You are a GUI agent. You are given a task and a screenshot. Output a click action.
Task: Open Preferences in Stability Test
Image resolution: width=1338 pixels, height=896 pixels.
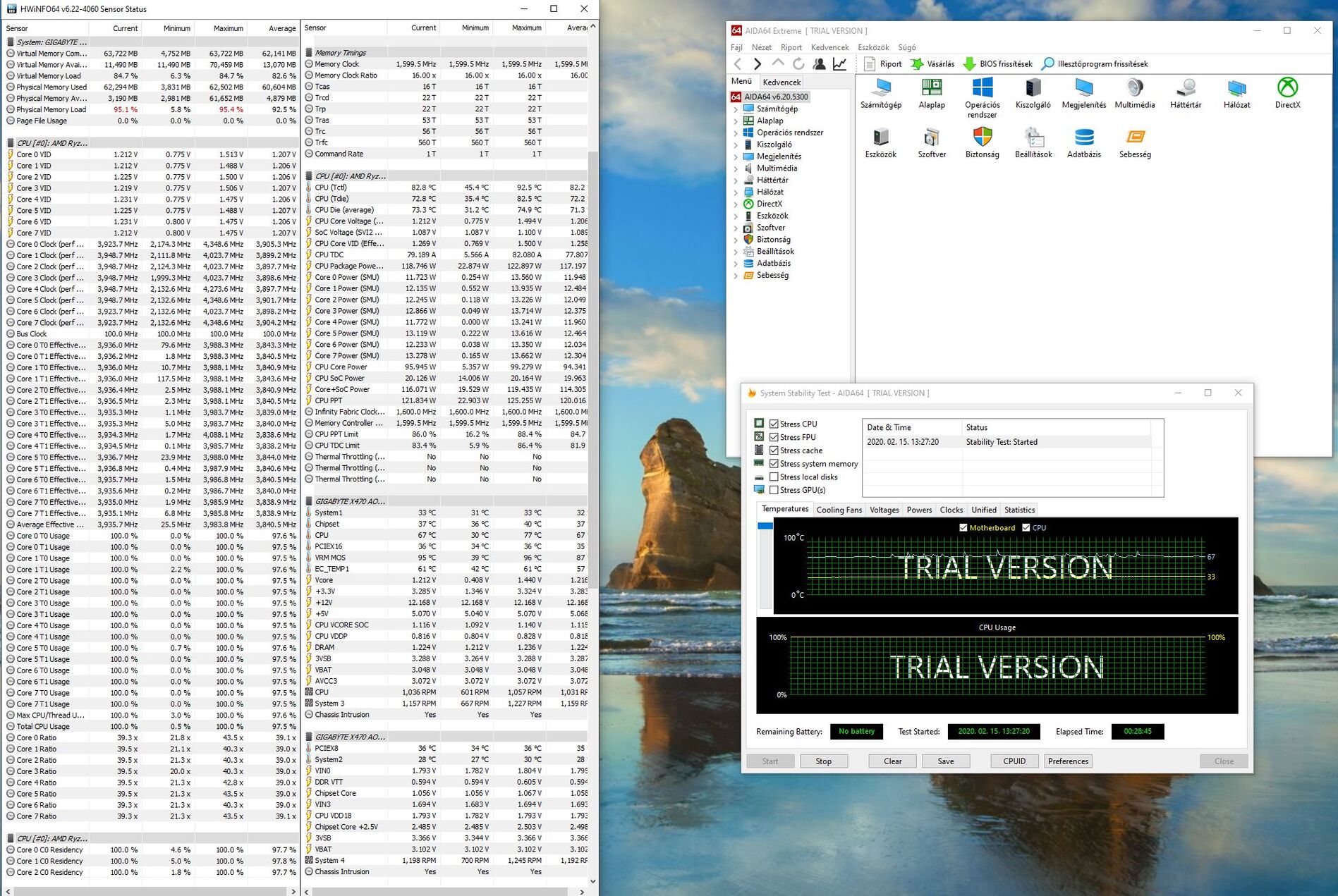click(x=1068, y=761)
